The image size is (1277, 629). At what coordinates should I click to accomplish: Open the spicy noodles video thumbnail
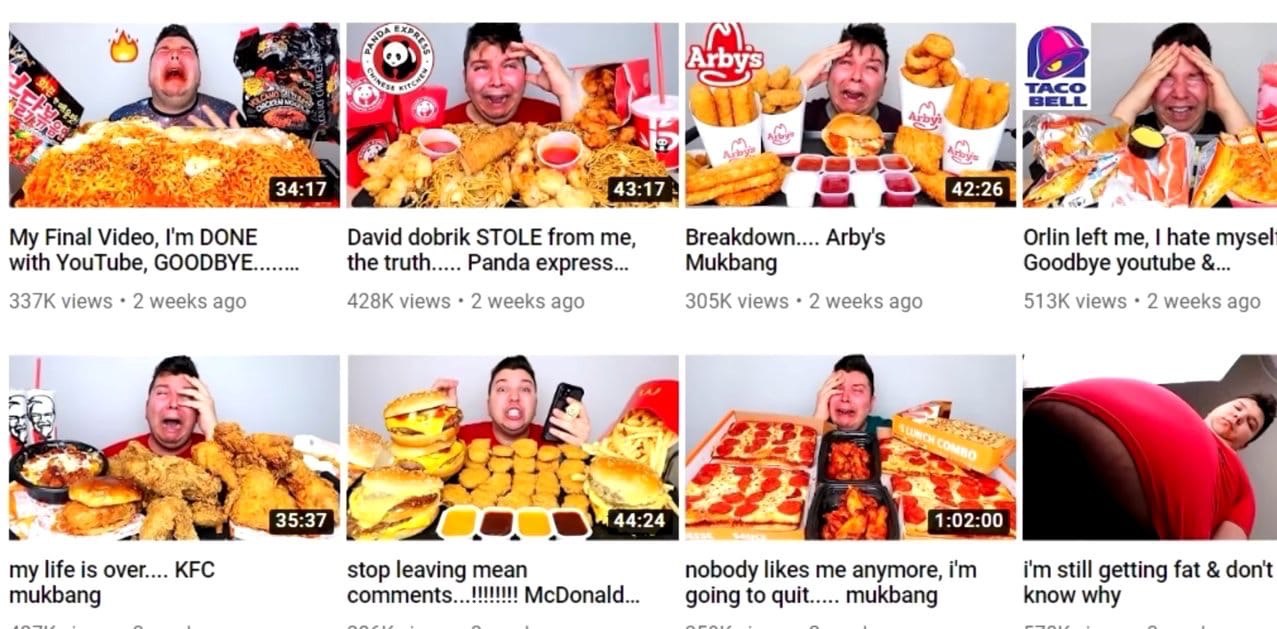[x=174, y=114]
